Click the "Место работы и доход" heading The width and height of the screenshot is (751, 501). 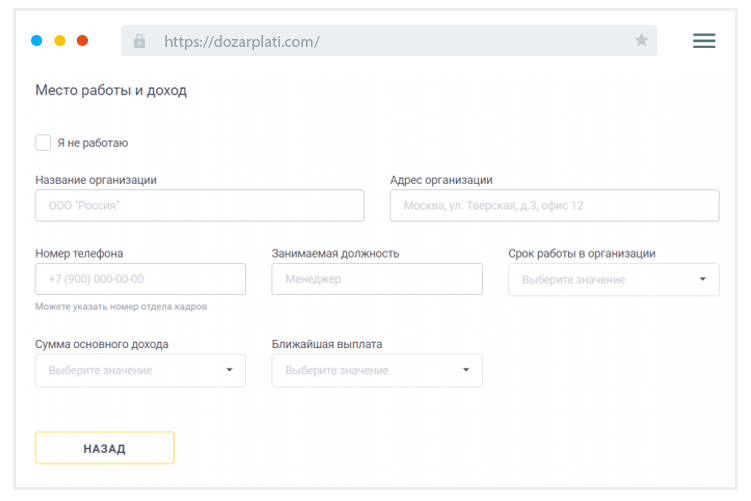pyautogui.click(x=111, y=90)
